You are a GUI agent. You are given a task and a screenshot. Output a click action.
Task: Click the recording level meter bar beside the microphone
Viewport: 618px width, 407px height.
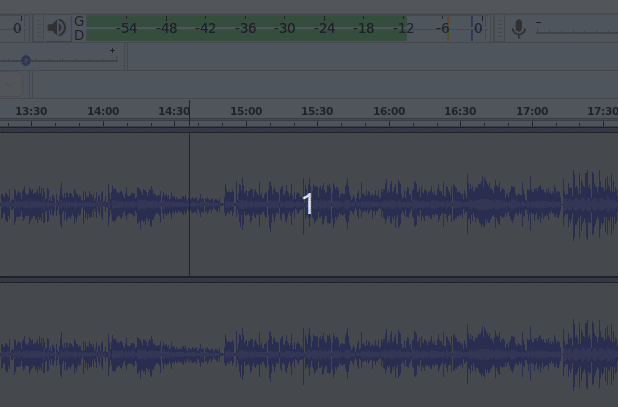575,30
